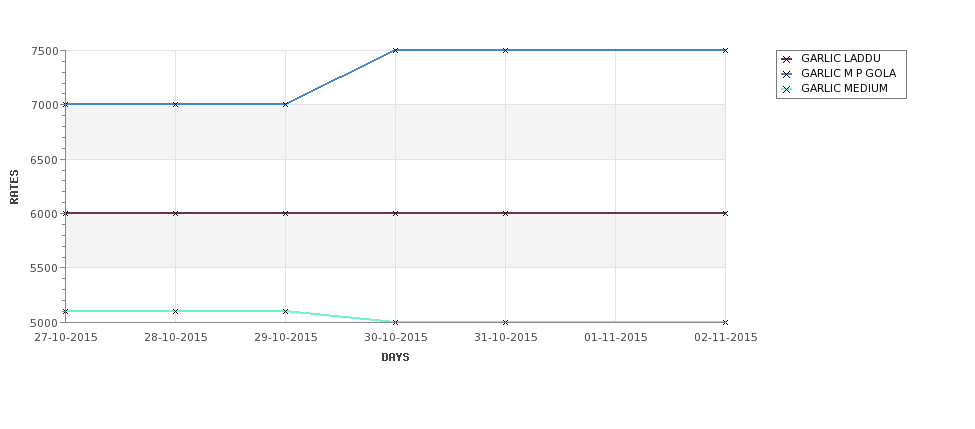Select the GARLIC LADDU legend label
The width and height of the screenshot is (975, 429).
tap(841, 58)
